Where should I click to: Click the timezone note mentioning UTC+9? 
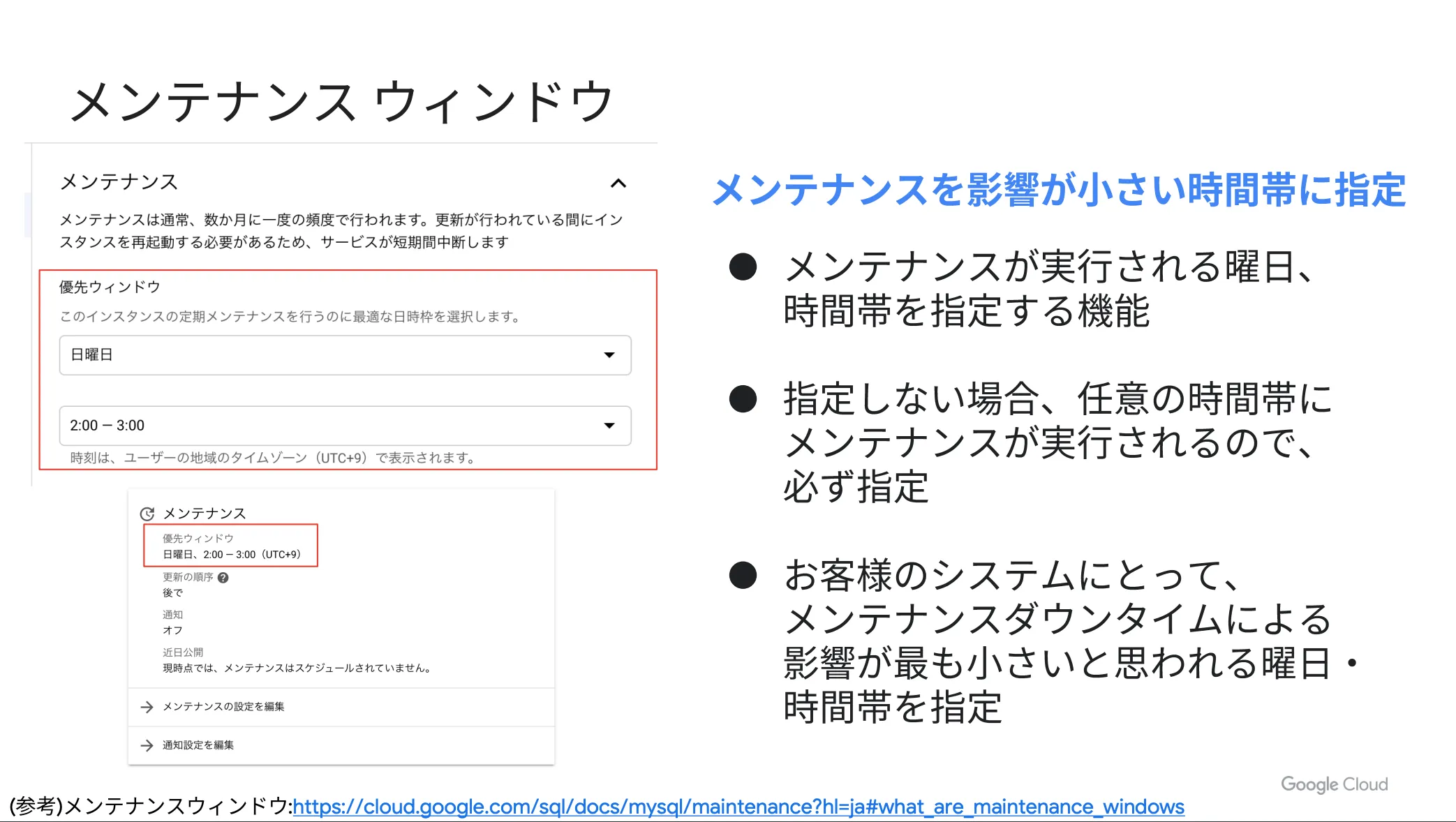[273, 458]
